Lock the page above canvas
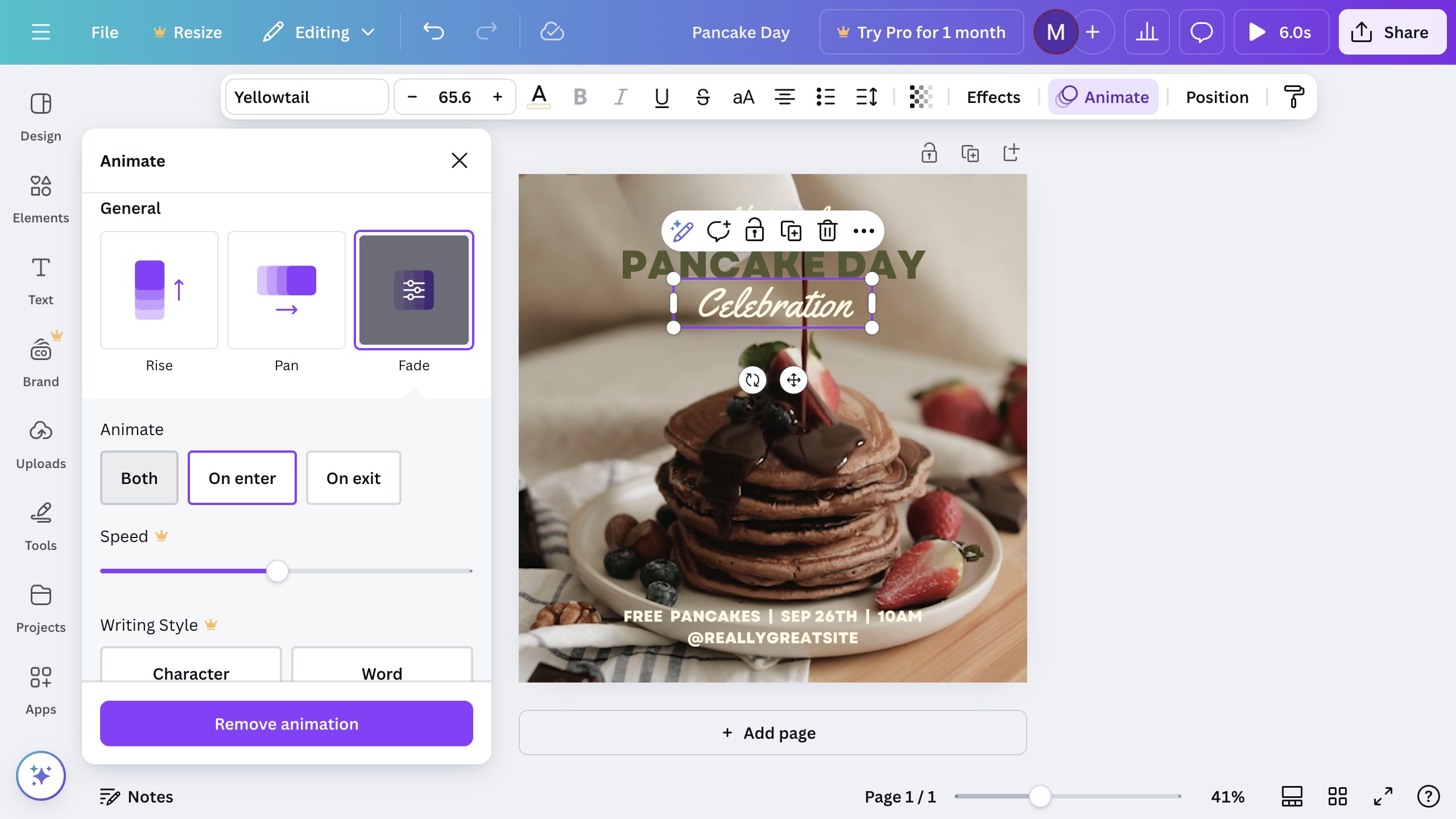The height and width of the screenshot is (819, 1456). [929, 152]
